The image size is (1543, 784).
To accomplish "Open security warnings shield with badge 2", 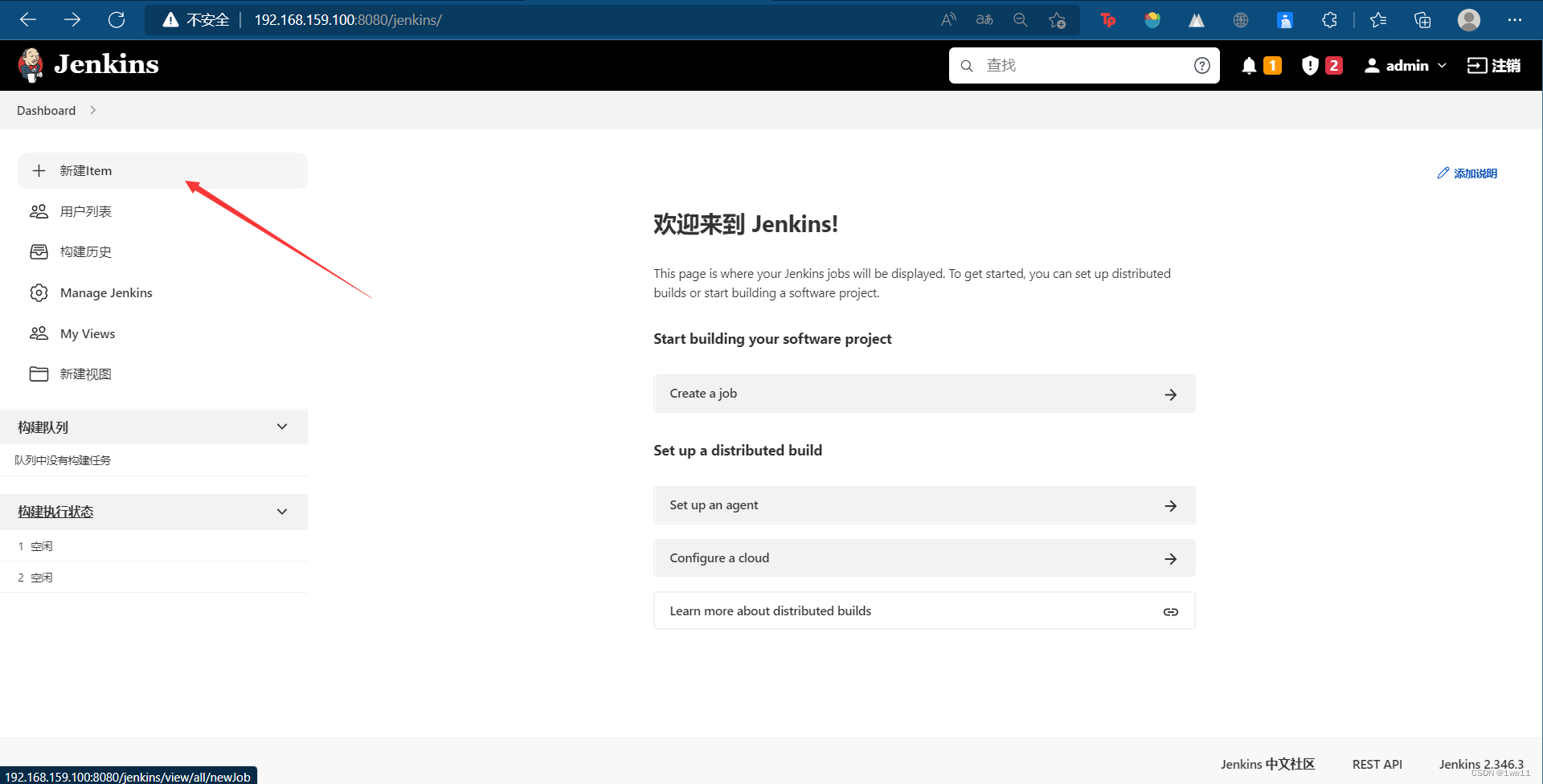I will click(1321, 66).
